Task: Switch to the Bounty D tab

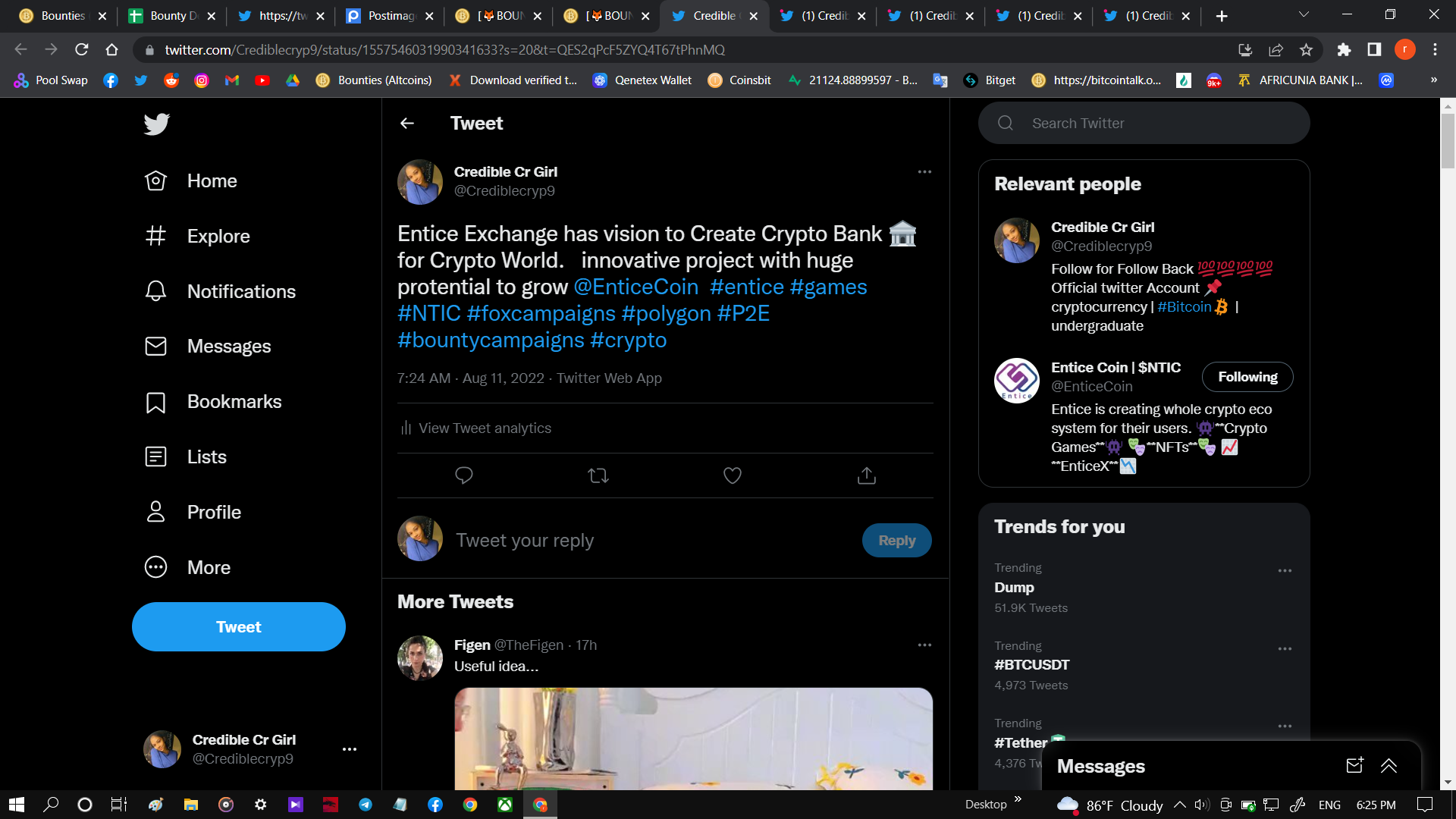Action: tap(172, 16)
